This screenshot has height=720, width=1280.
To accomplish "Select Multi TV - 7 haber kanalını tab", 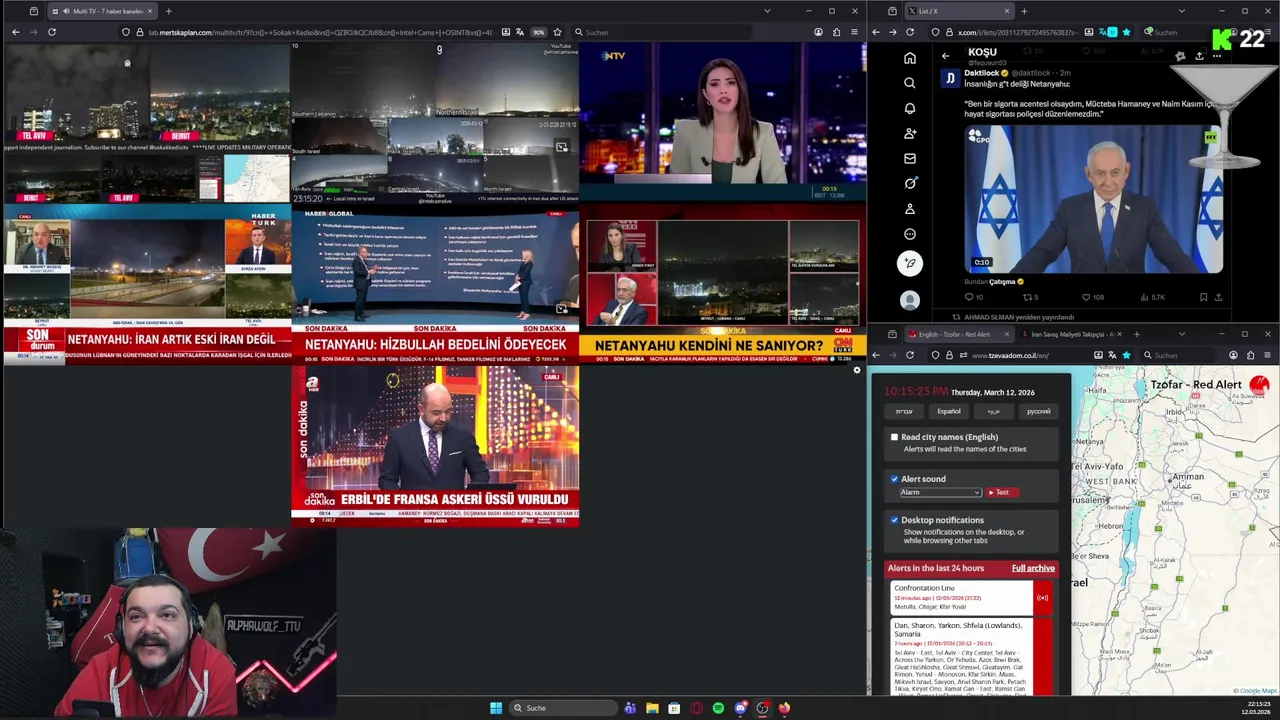I will click(103, 11).
